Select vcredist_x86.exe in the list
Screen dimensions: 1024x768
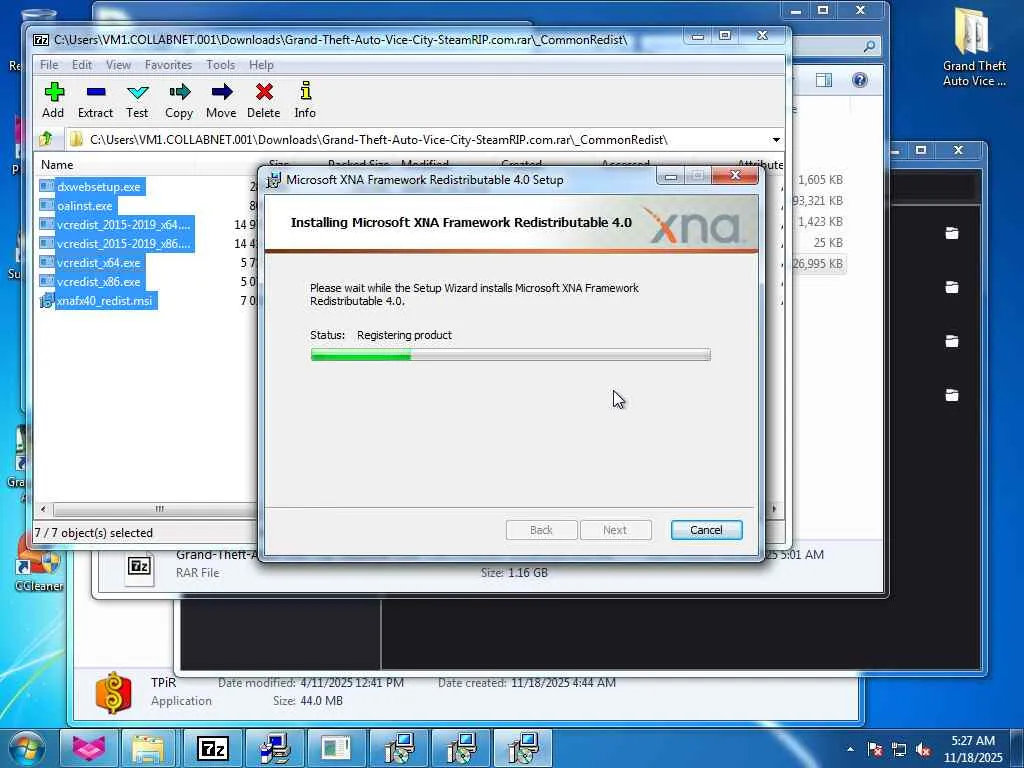pyautogui.click(x=99, y=281)
